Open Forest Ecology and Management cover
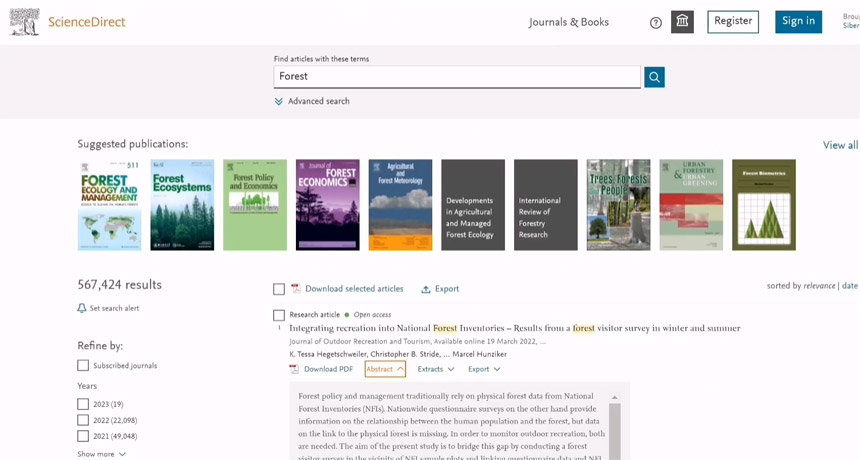860x460 pixels. 110,205
